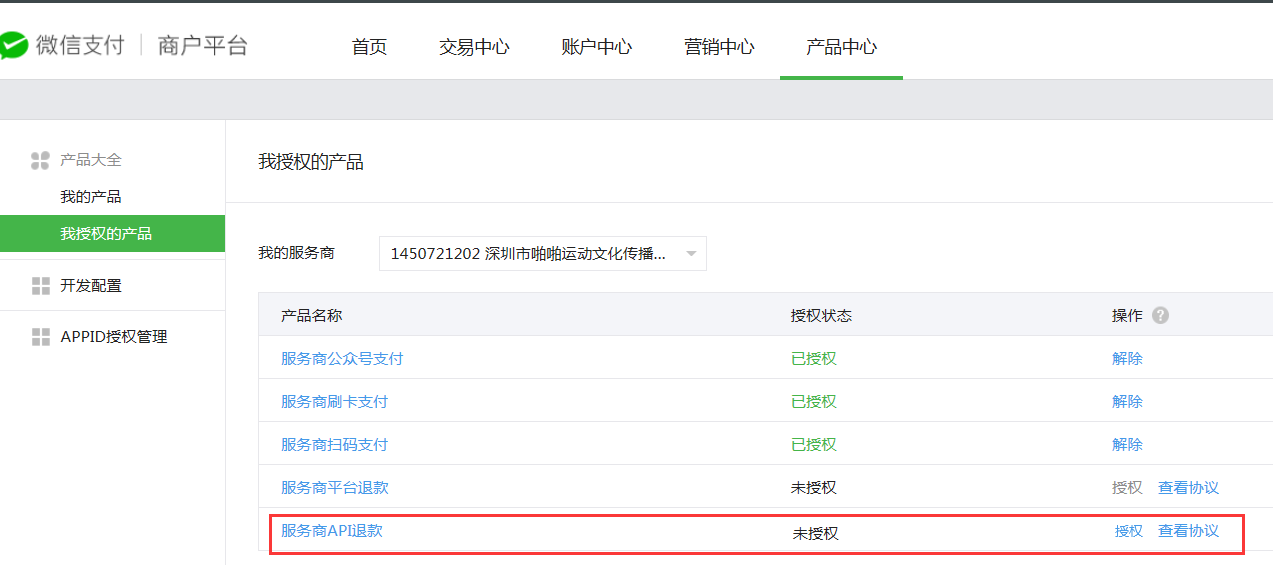Image resolution: width=1273 pixels, height=565 pixels.
Task: Click the 我授权的产品 page heading
Action: [311, 162]
